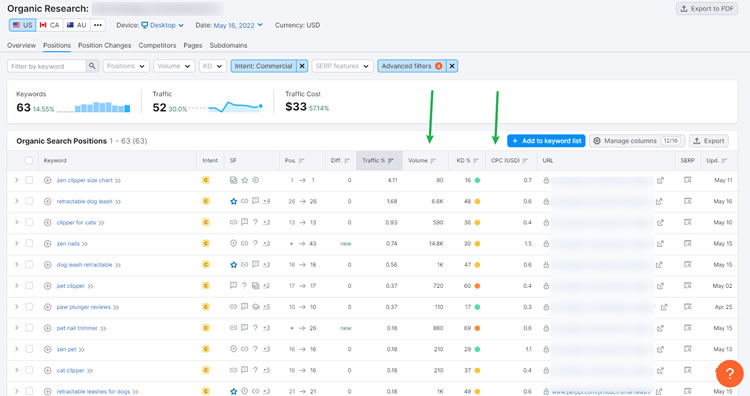Click the lock icon in 'zen pet' URL cell
This screenshot has height=396, width=750.
546,349
